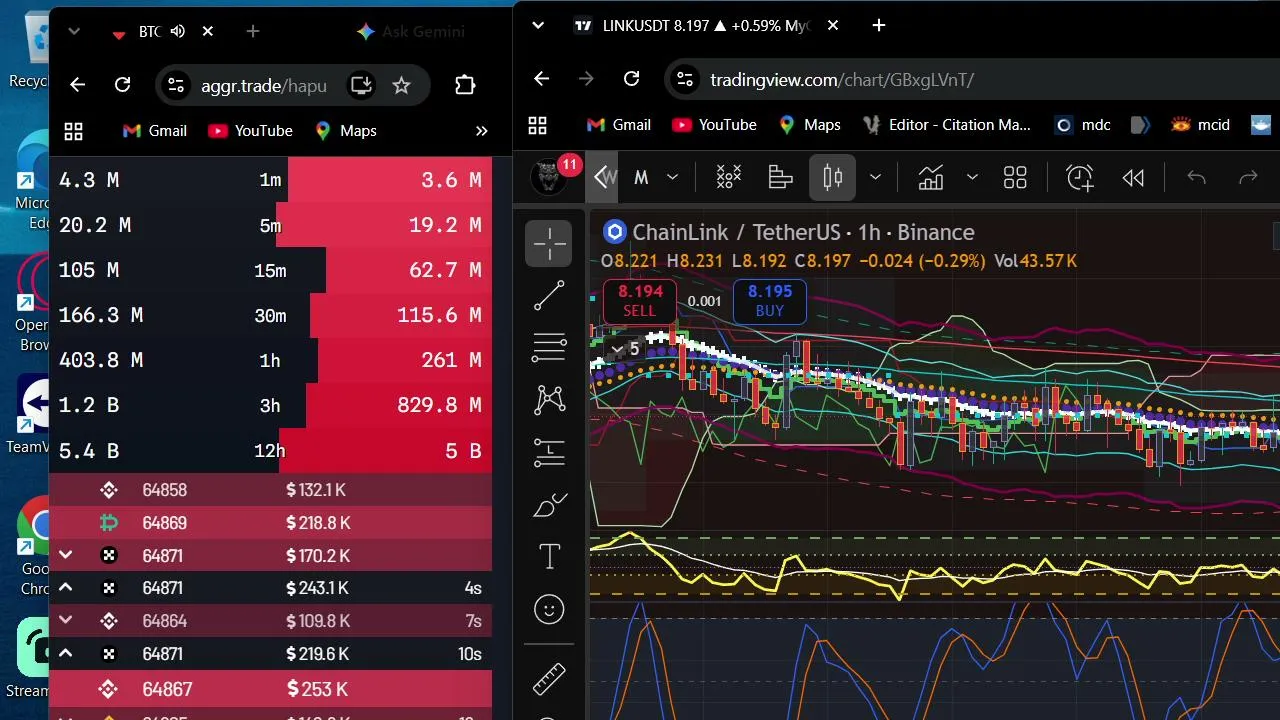Viewport: 1280px width, 720px height.
Task: Select the ruler measure tool
Action: [549, 679]
